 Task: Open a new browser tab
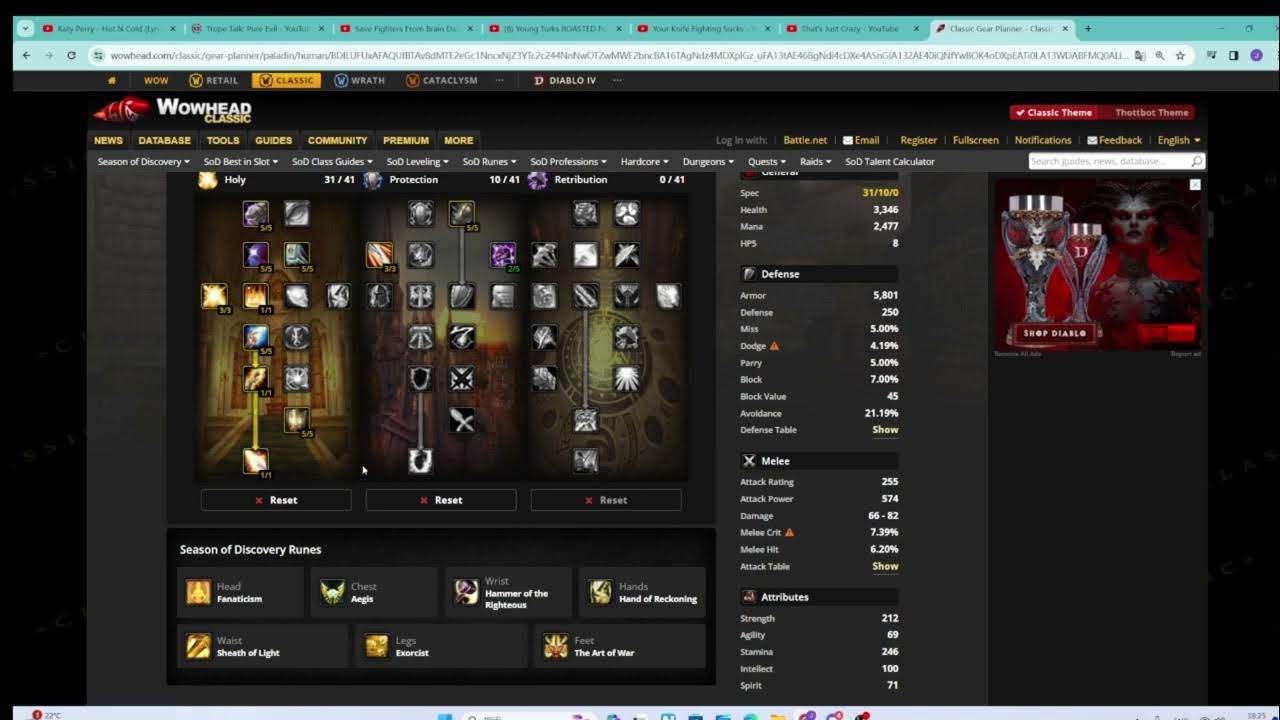click(1088, 28)
